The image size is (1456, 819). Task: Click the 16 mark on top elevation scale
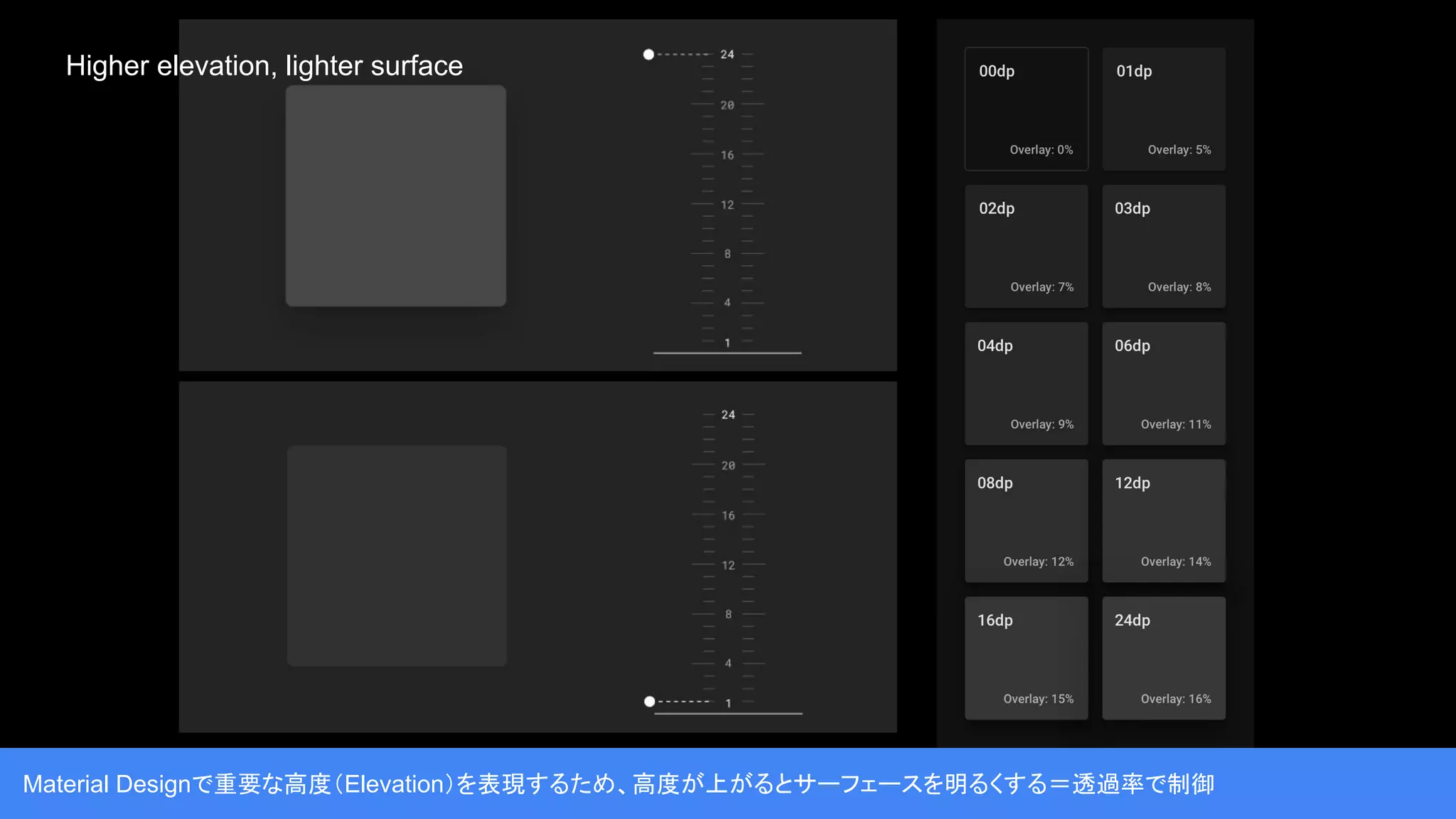point(727,154)
